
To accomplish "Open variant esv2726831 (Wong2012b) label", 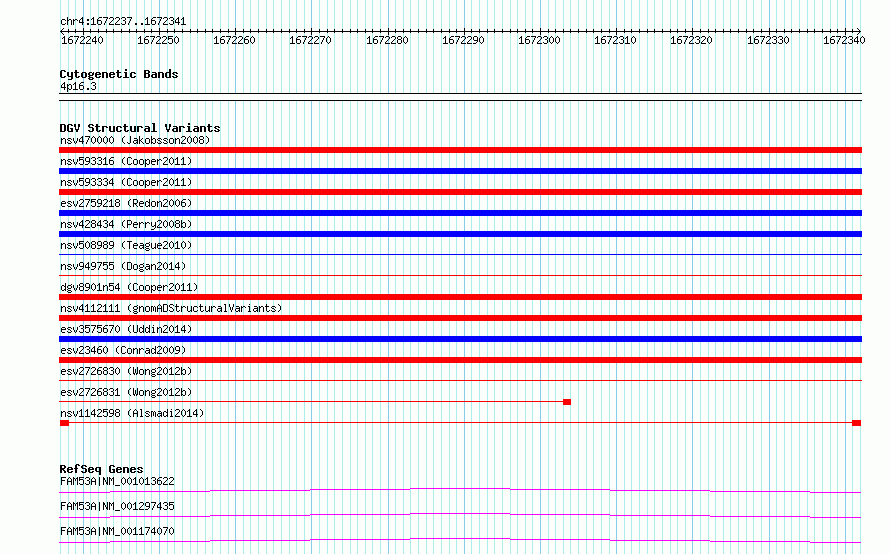I will [x=126, y=392].
